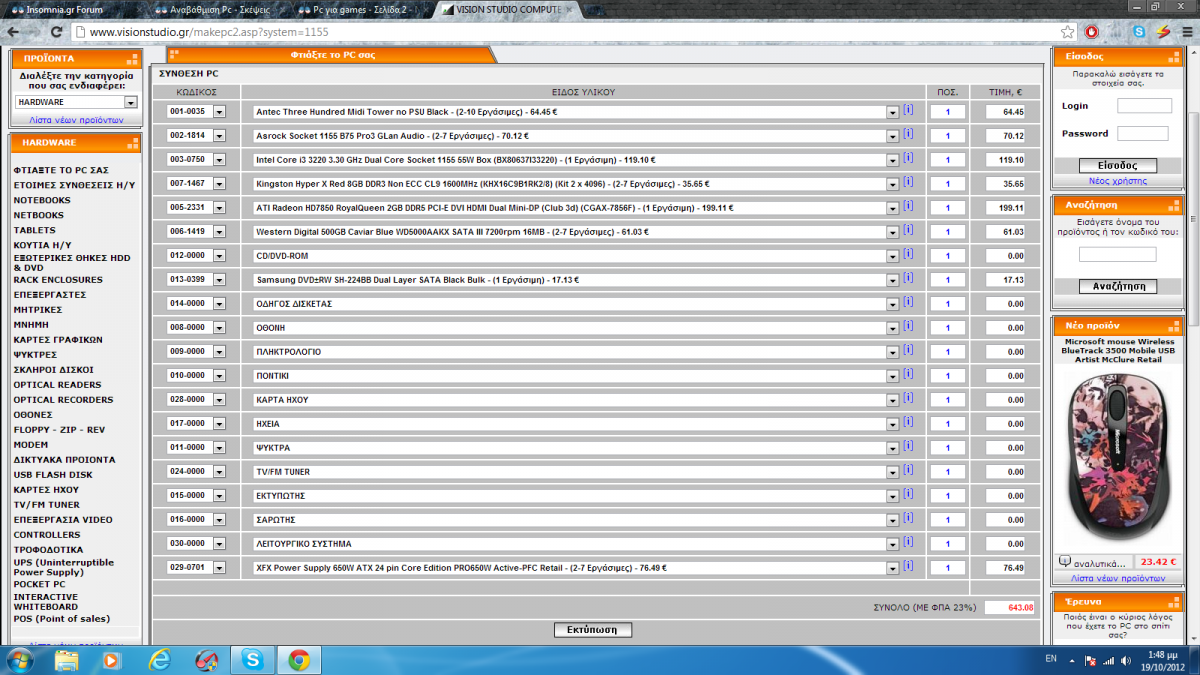Image resolution: width=1200 pixels, height=675 pixels.
Task: Open the Νέος χρήστης new user link
Action: pyautogui.click(x=1118, y=181)
